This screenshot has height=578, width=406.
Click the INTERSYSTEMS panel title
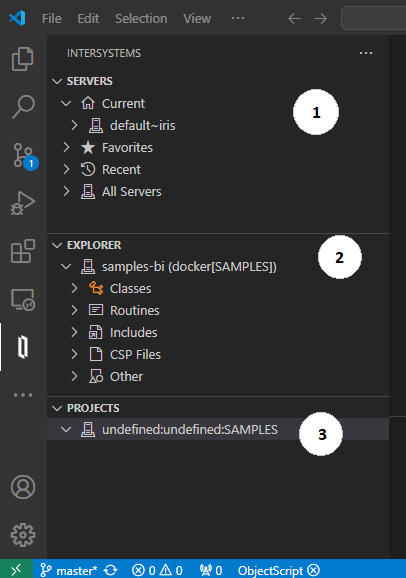(104, 53)
